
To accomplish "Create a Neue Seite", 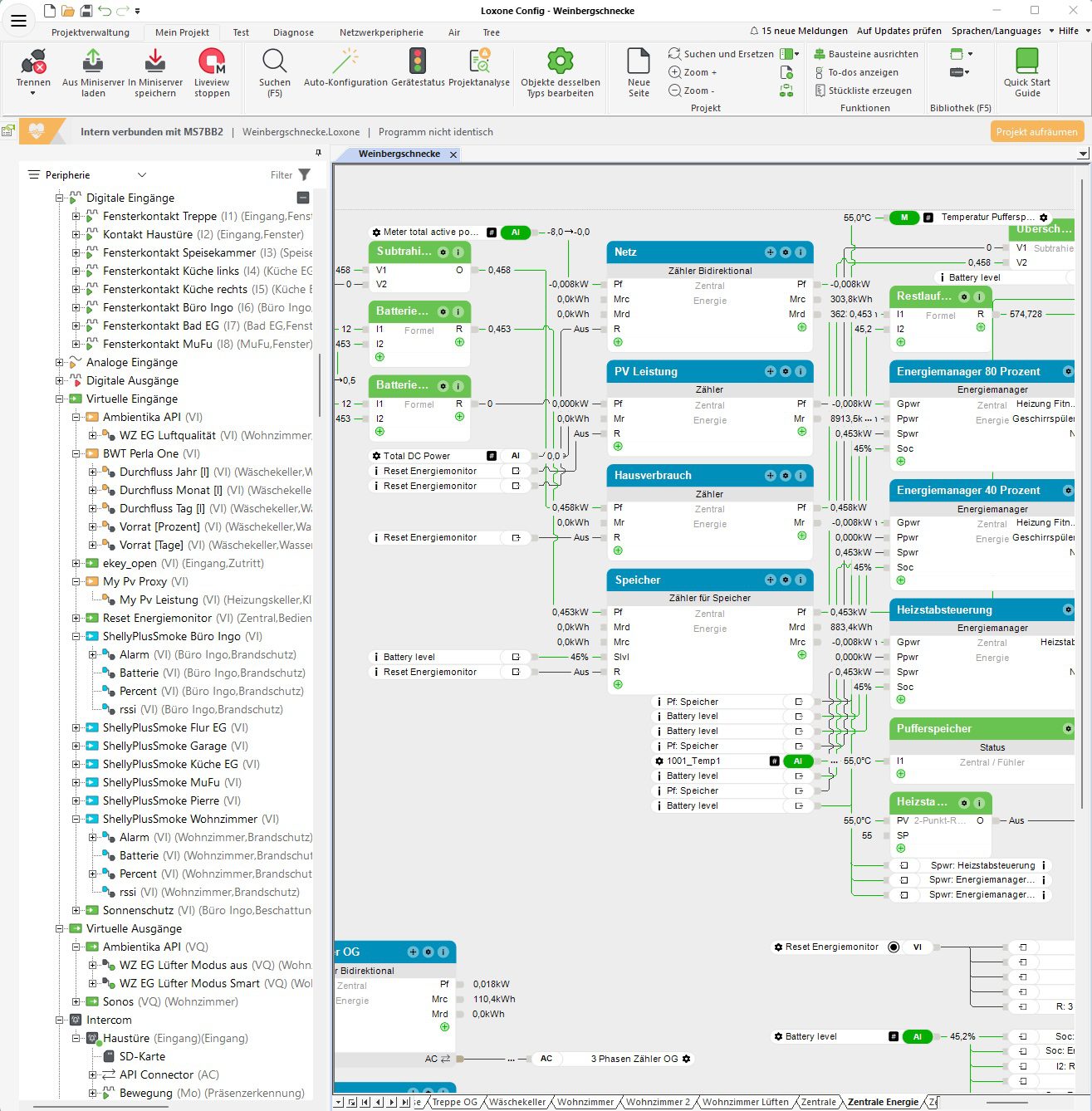I will click(x=639, y=63).
